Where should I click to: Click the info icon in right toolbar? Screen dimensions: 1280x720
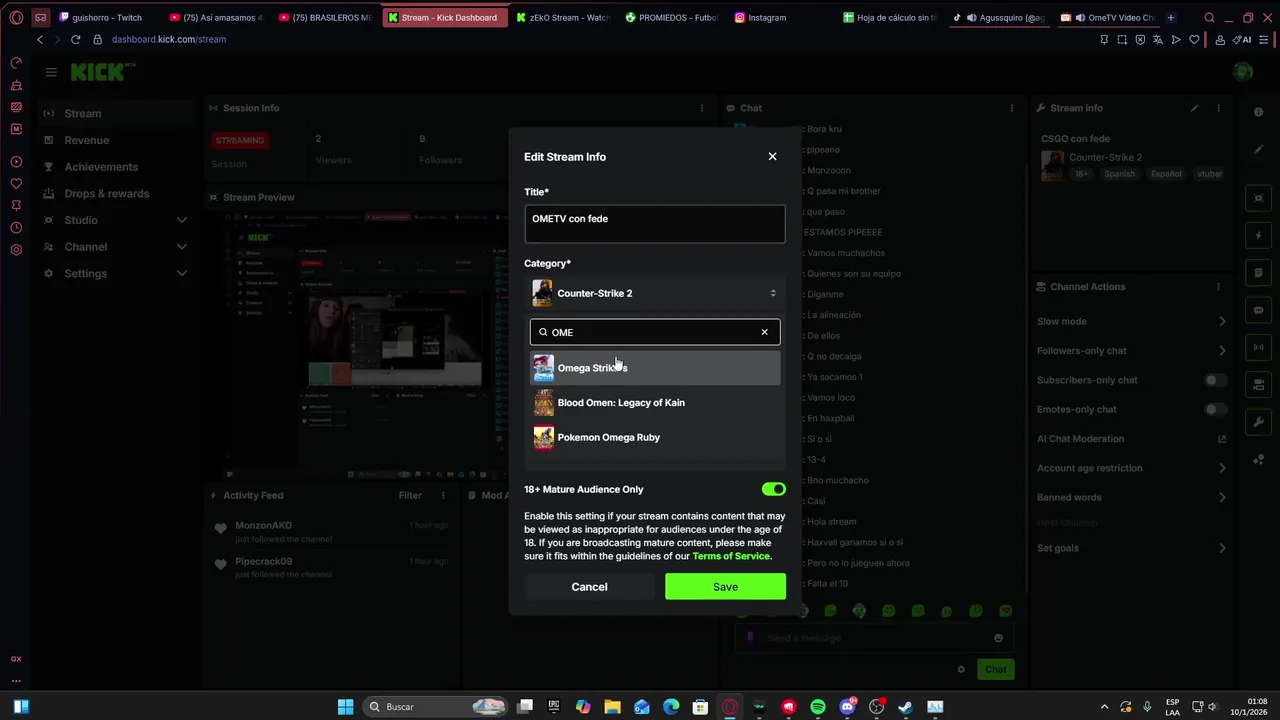point(1259,112)
